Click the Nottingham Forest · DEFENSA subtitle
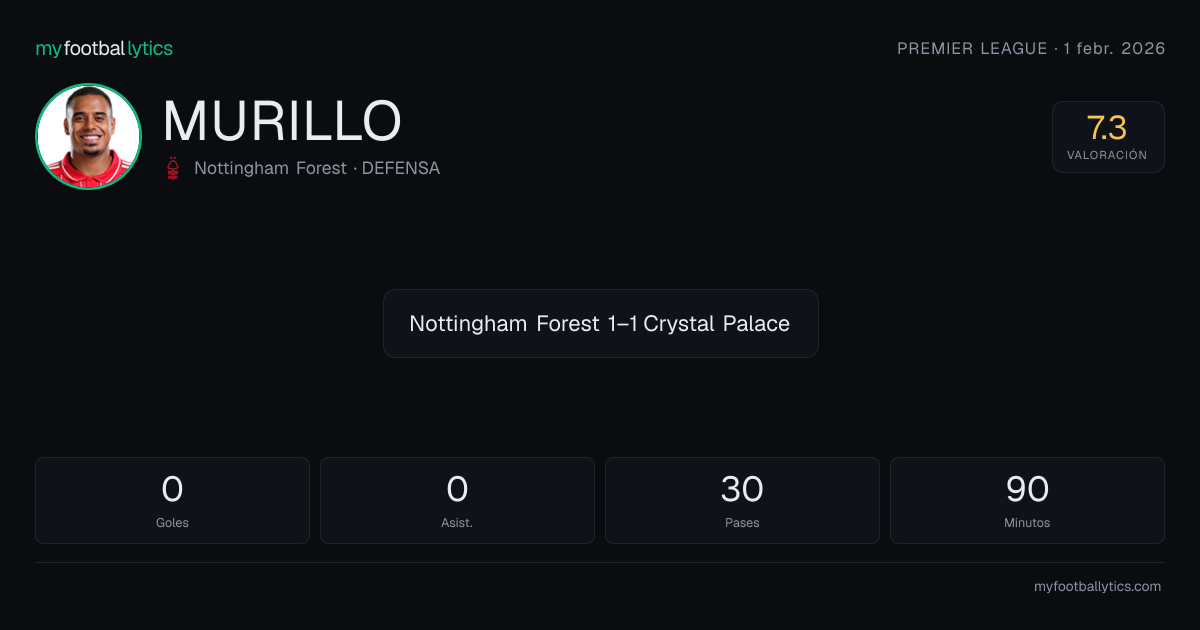Screen dimensions: 1200x630 click(317, 168)
